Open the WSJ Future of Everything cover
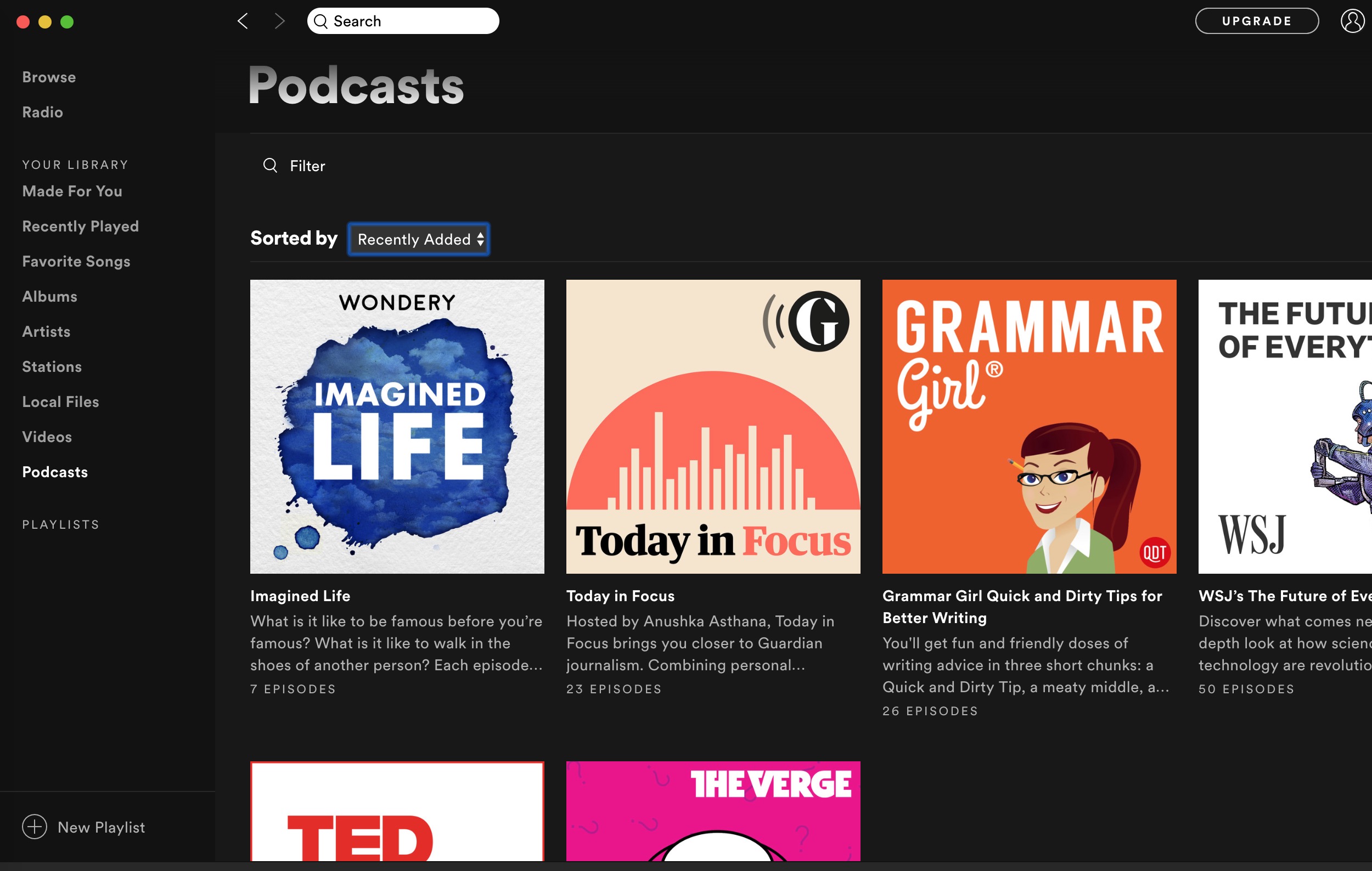Image resolution: width=1372 pixels, height=871 pixels. pyautogui.click(x=1285, y=426)
